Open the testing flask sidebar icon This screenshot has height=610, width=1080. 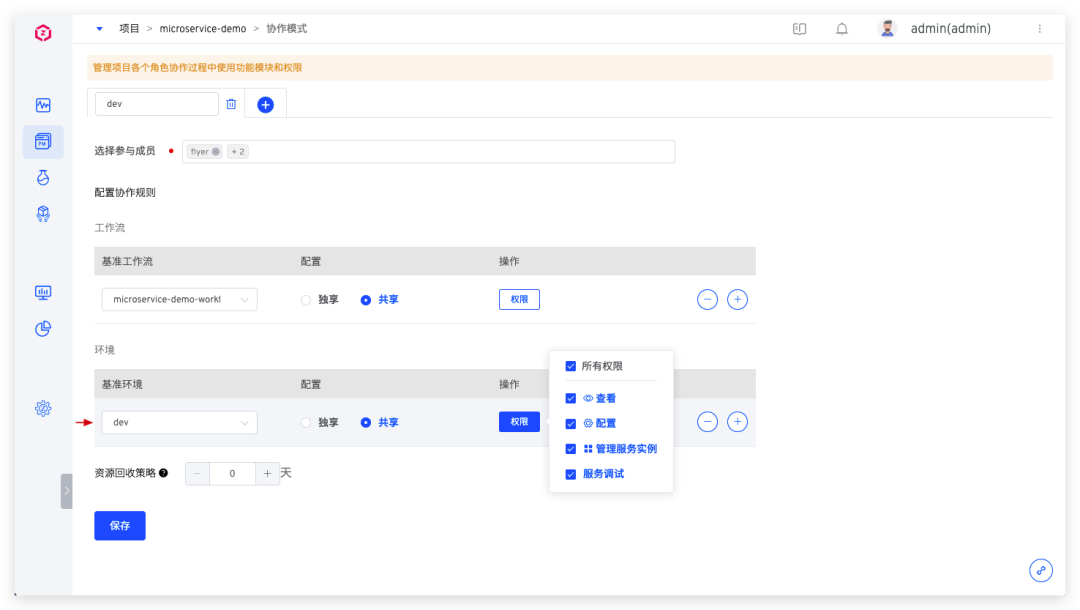(x=43, y=177)
